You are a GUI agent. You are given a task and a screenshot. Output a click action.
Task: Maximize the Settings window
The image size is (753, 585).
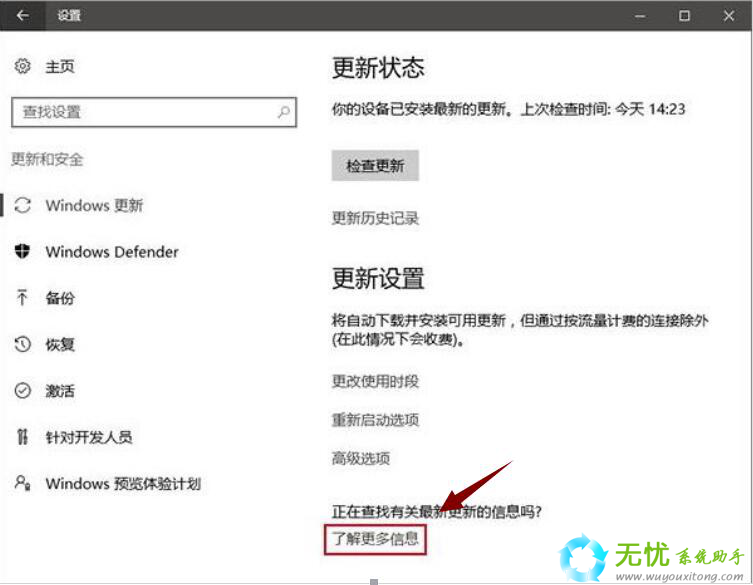(x=684, y=16)
